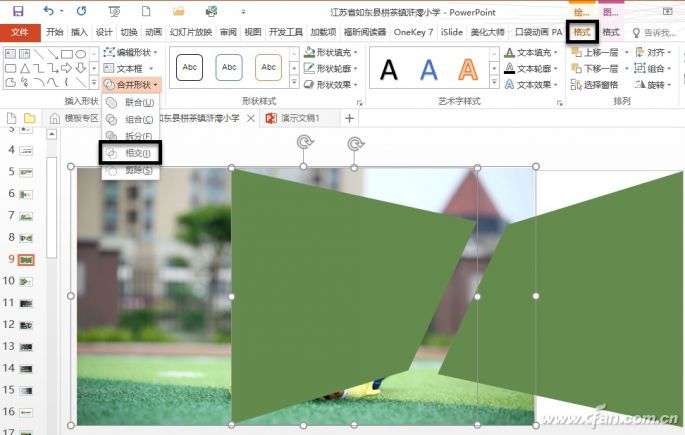Switch to the 切换 ribbon tab
The width and height of the screenshot is (685, 435).
point(129,32)
